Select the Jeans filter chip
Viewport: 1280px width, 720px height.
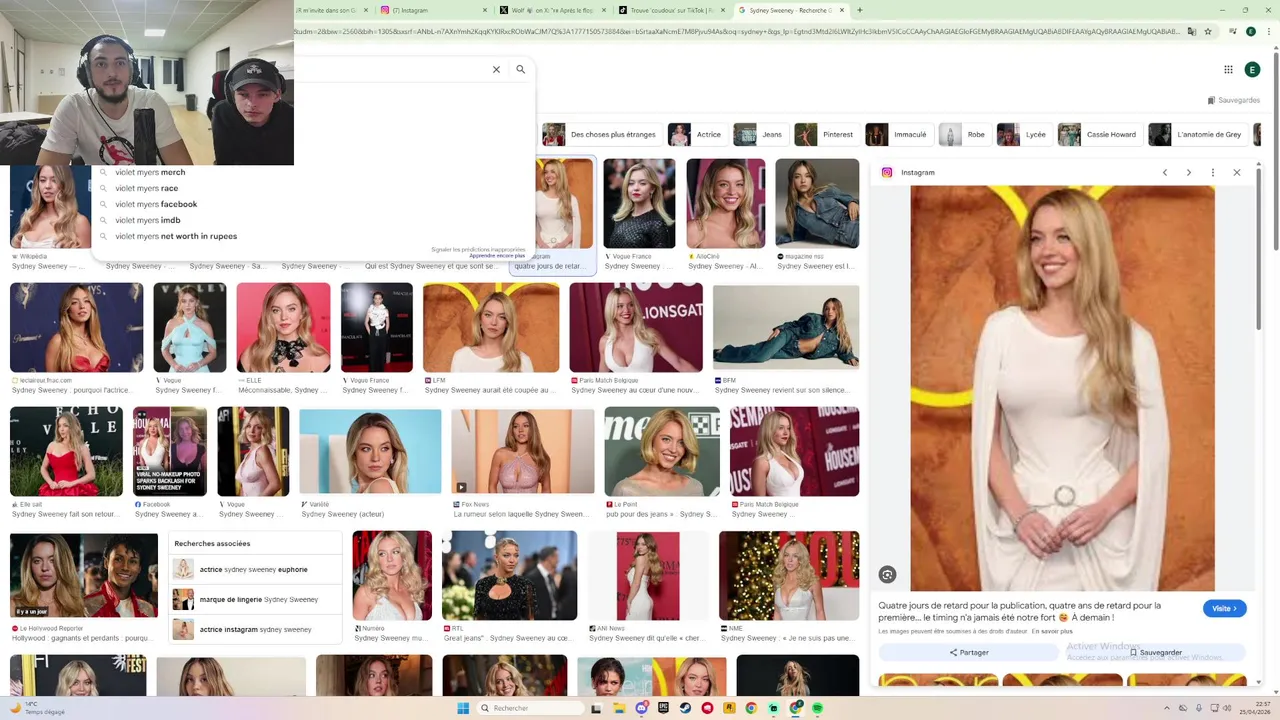(x=759, y=134)
